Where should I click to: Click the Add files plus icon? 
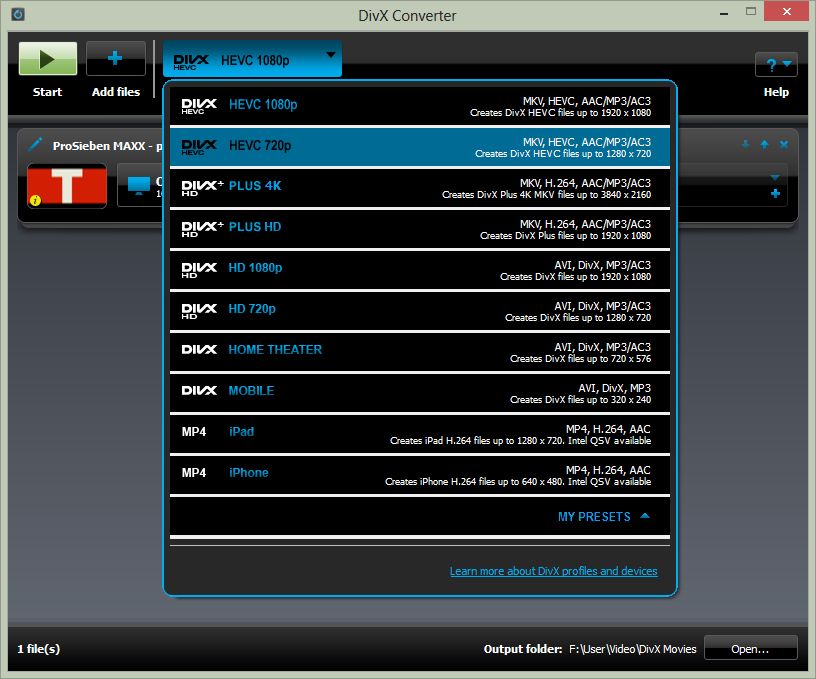point(116,58)
